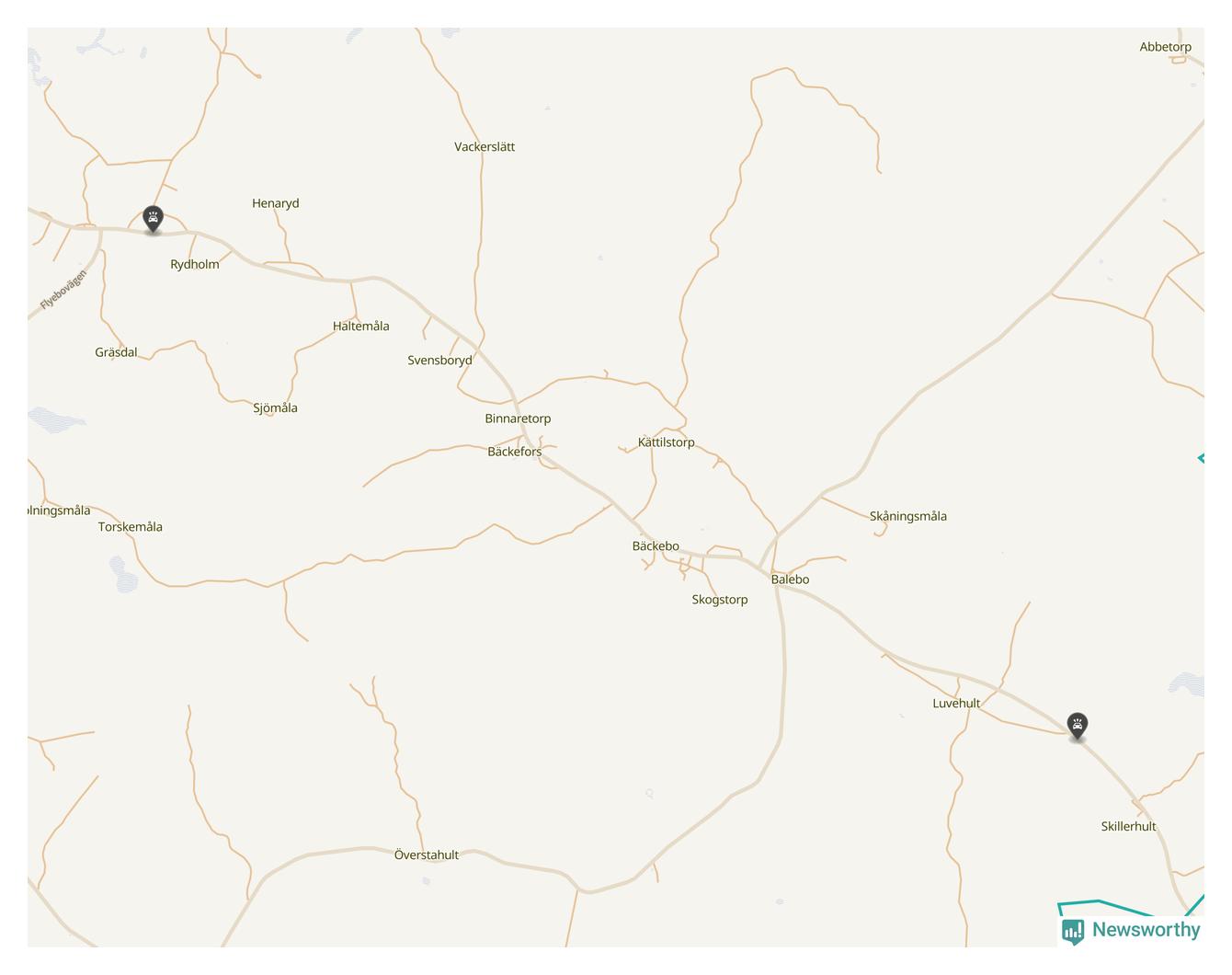This screenshot has width=1232, height=975.
Task: Select the Sjömåla place label
Action: (275, 408)
